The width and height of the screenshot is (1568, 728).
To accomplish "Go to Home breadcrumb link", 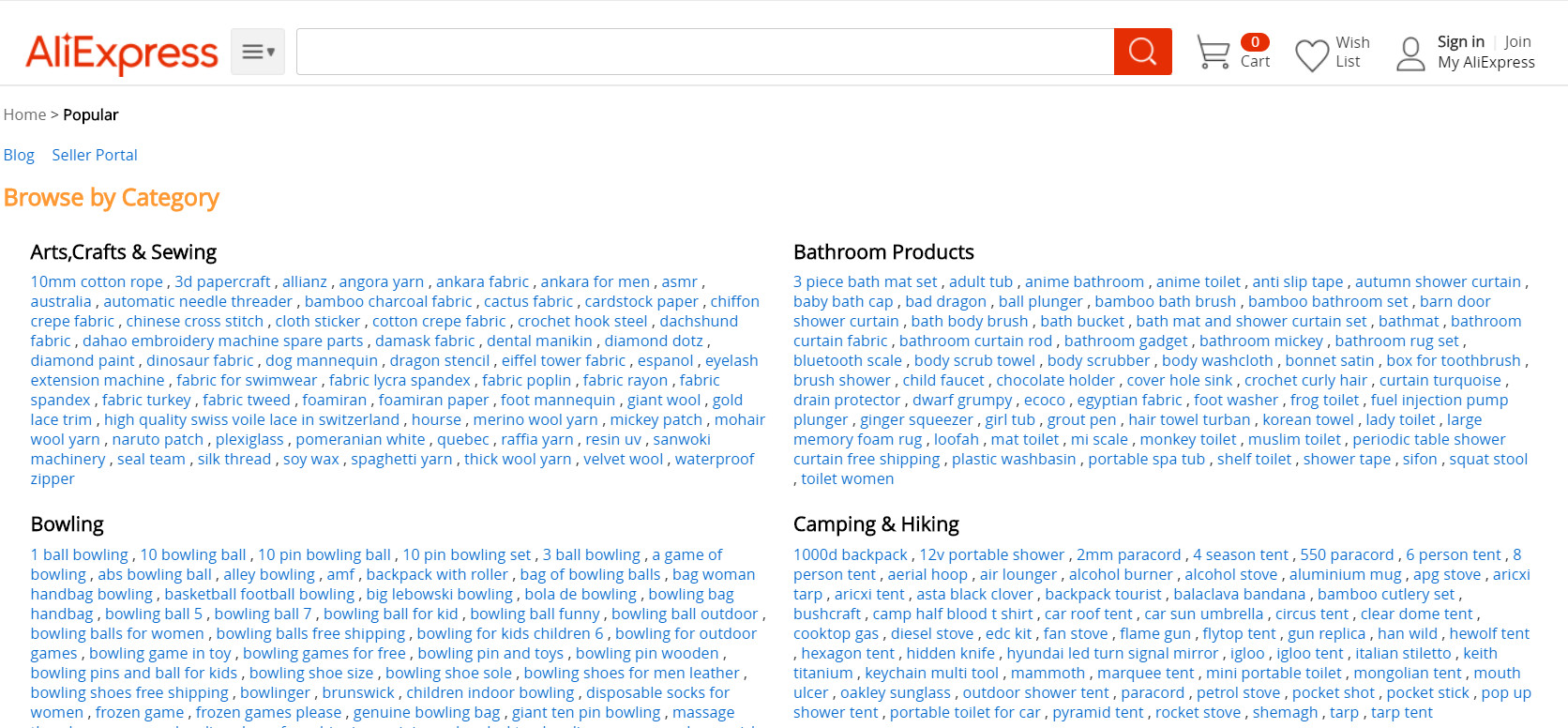I will pyautogui.click(x=24, y=114).
